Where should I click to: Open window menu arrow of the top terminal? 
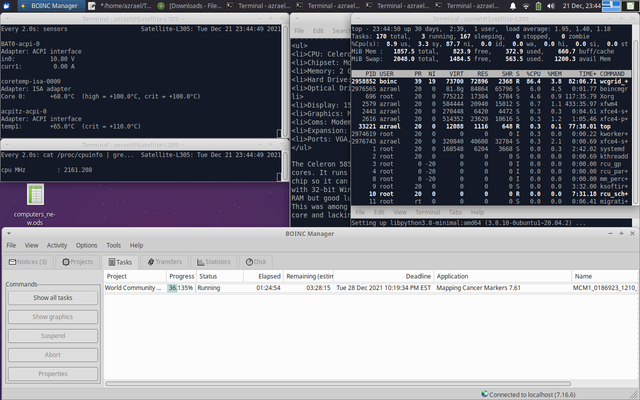(x=358, y=19)
